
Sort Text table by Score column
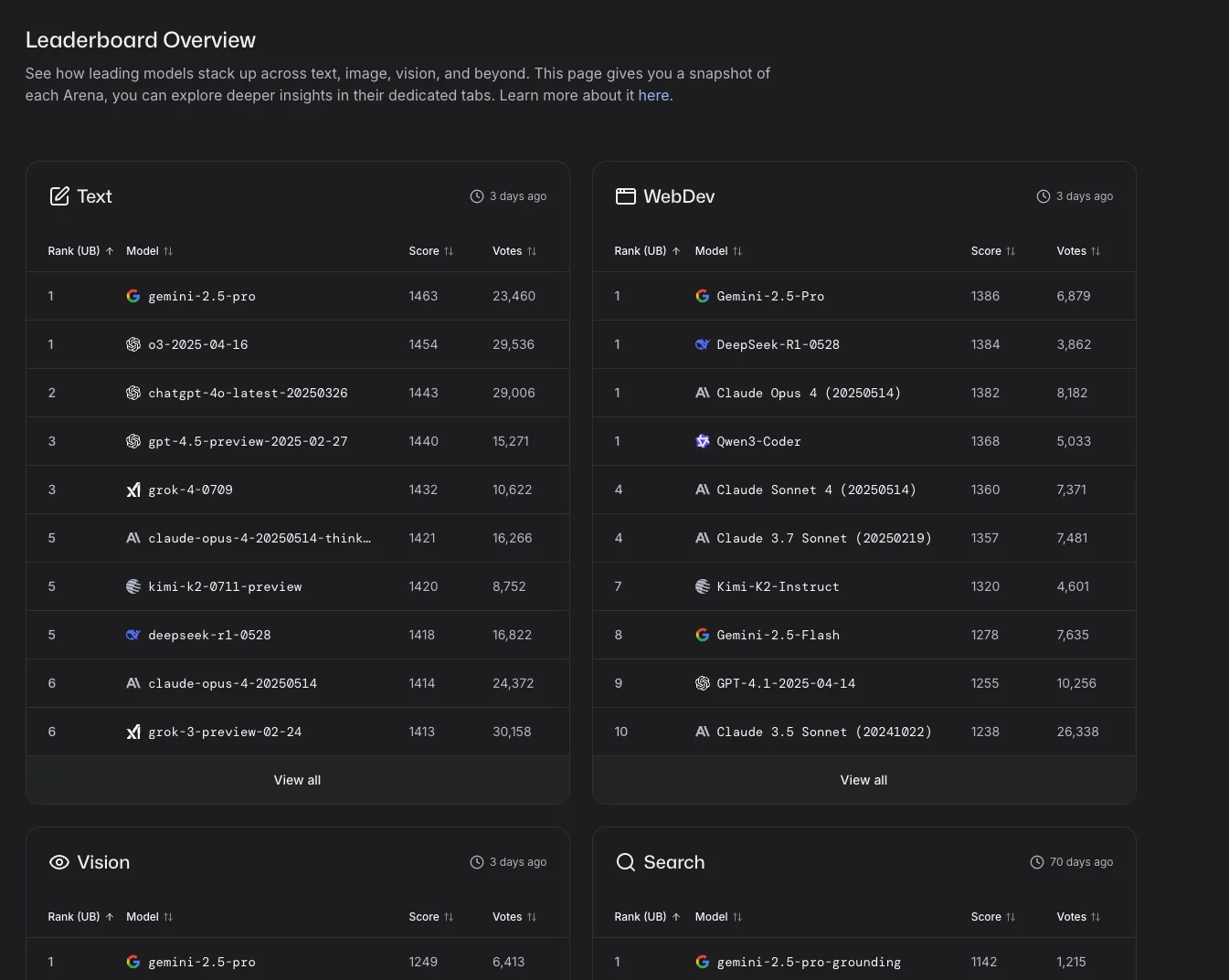pyautogui.click(x=430, y=251)
